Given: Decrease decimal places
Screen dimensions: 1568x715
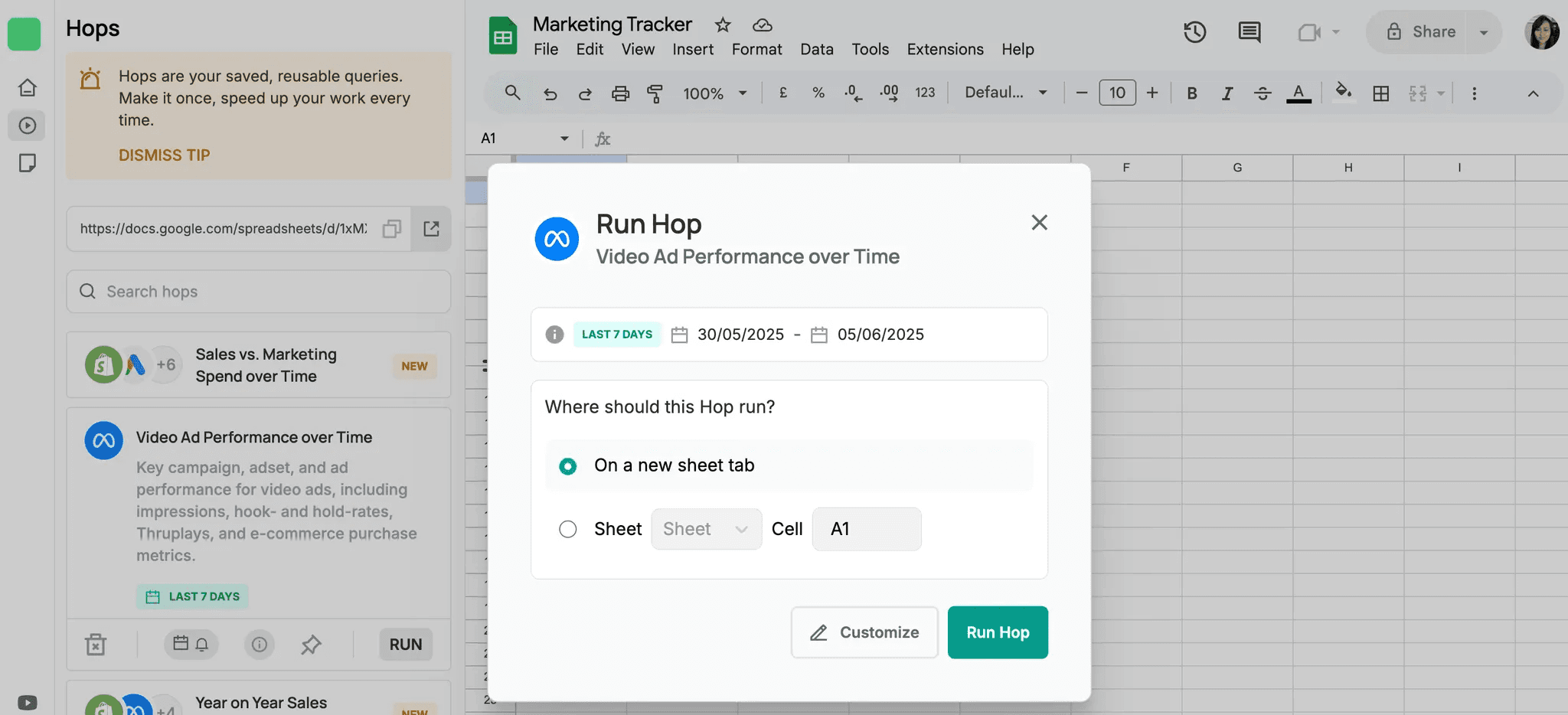Looking at the screenshot, I should (853, 93).
